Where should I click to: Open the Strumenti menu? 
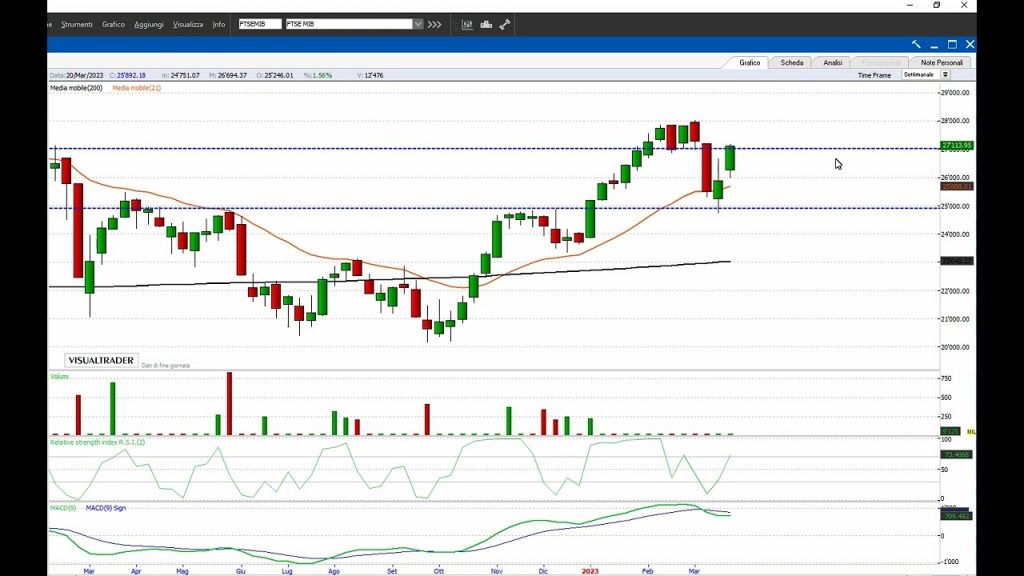(x=77, y=24)
